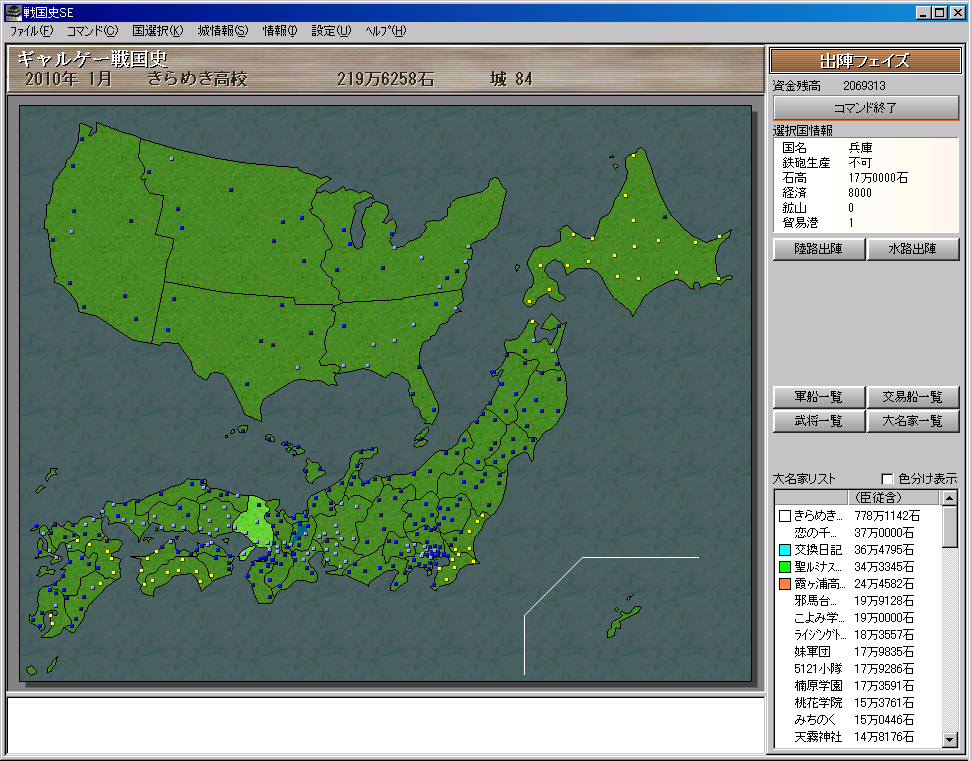Image resolution: width=972 pixels, height=761 pixels.
Task: Click the daimyo list scroll-up arrow
Action: (950, 498)
